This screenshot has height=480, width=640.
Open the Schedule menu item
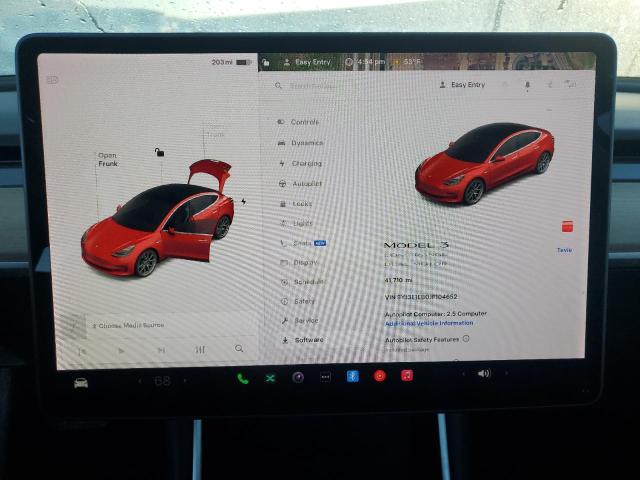click(303, 282)
